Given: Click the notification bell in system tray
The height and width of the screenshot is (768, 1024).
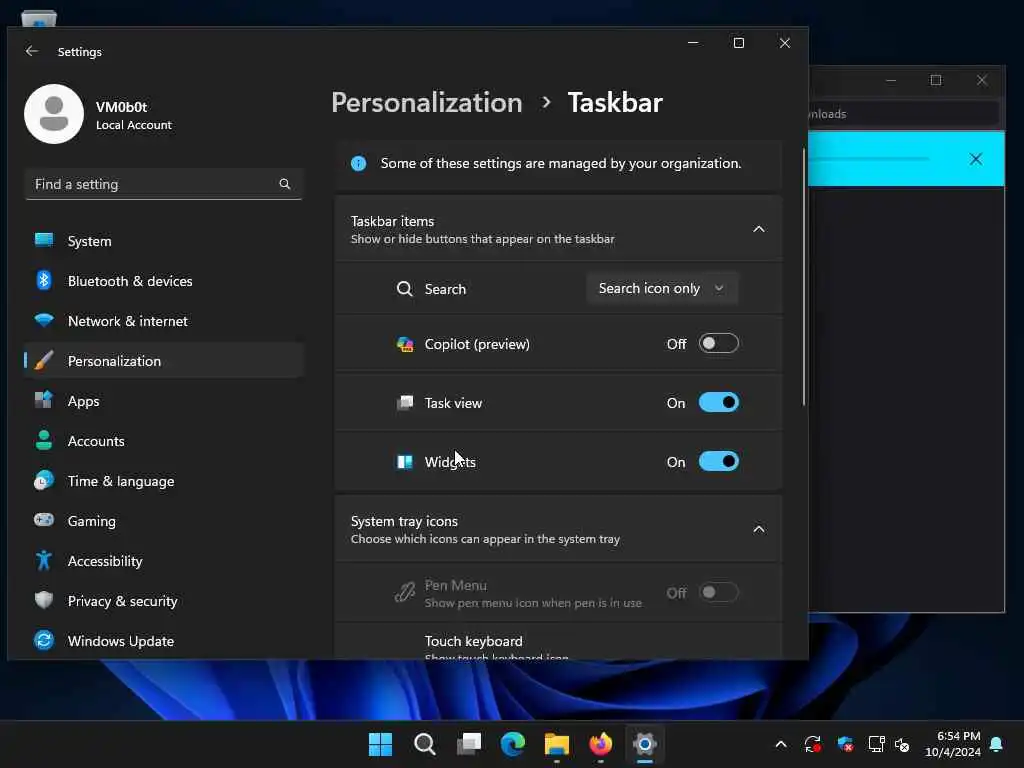Looking at the screenshot, I should 996,744.
